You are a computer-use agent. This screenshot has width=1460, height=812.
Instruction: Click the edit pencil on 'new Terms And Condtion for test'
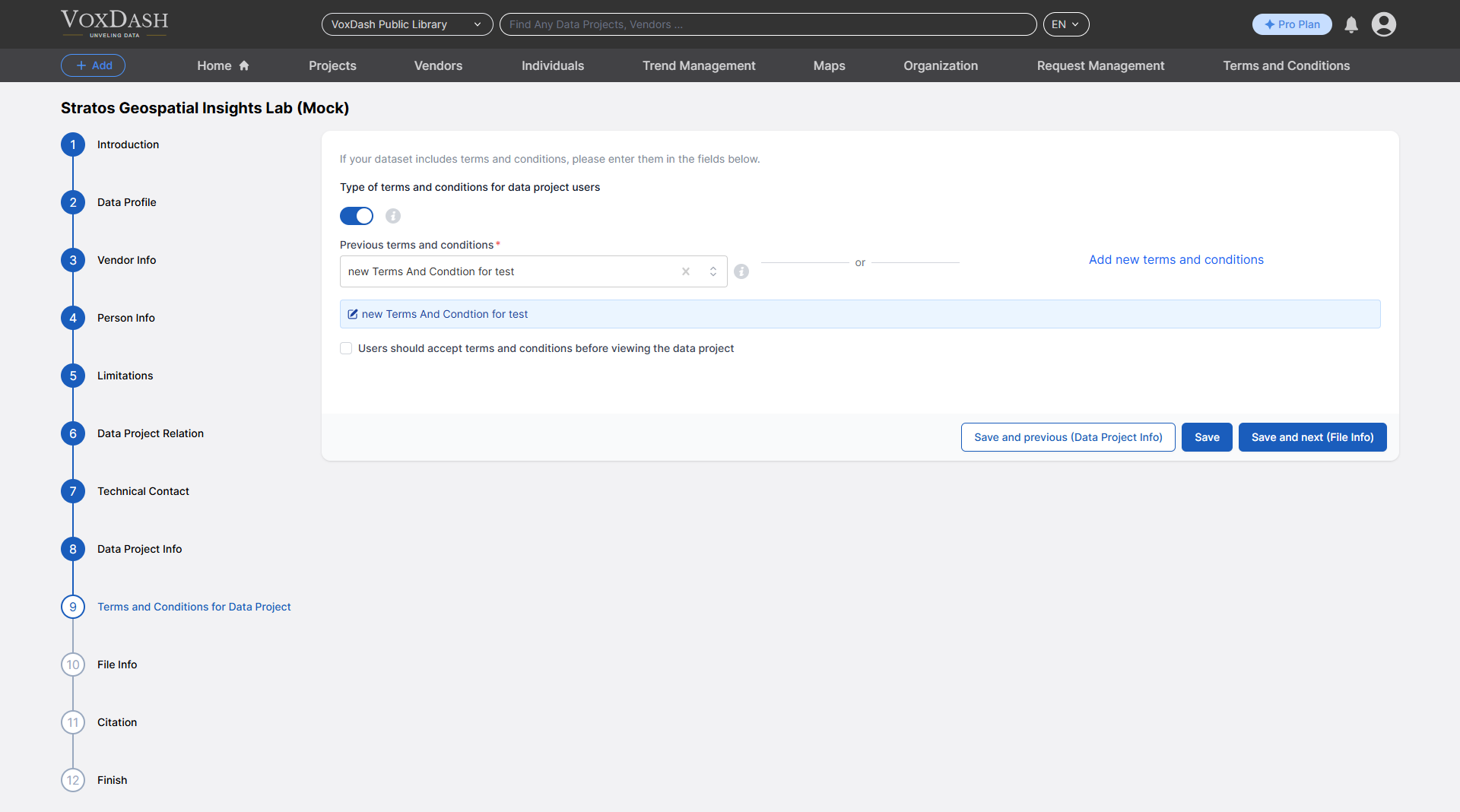[x=353, y=313]
